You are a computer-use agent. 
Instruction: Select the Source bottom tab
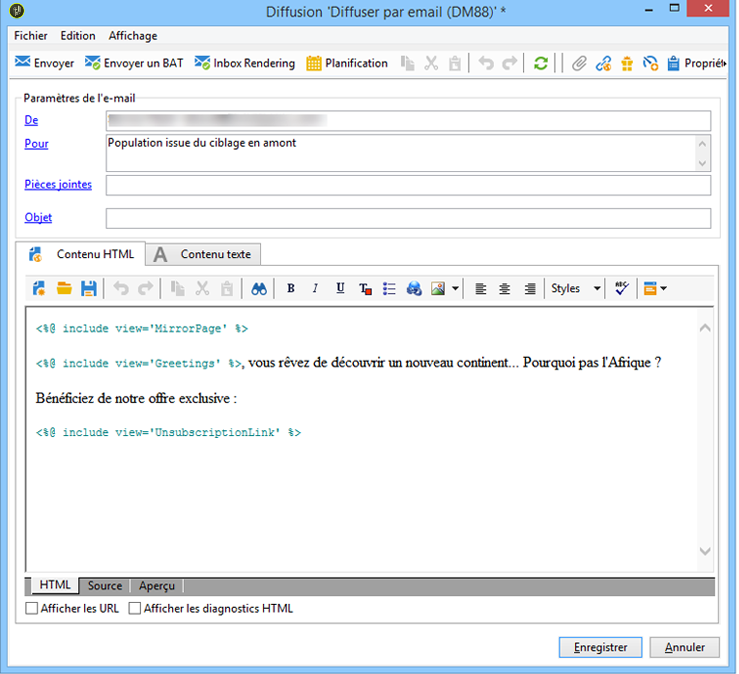[x=105, y=585]
